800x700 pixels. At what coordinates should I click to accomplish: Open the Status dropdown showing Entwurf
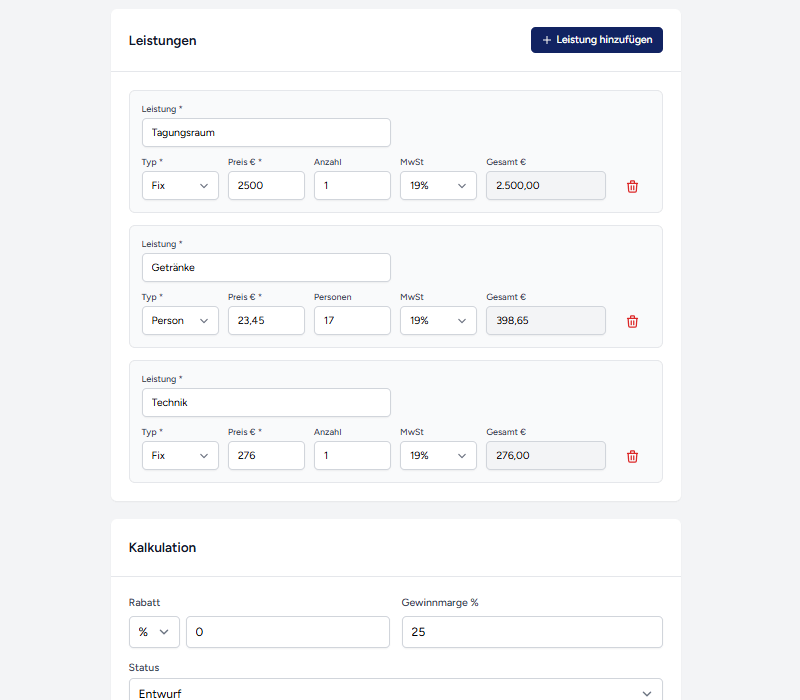coord(394,692)
